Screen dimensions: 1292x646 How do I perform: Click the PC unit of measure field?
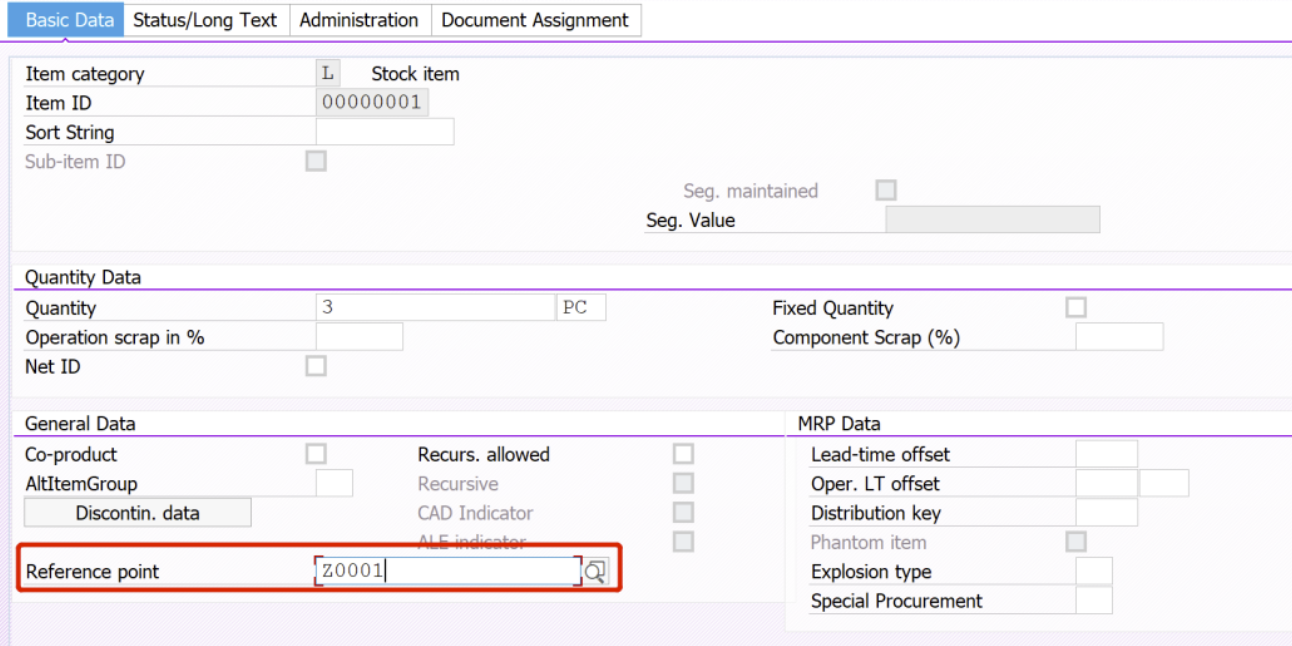pos(581,307)
